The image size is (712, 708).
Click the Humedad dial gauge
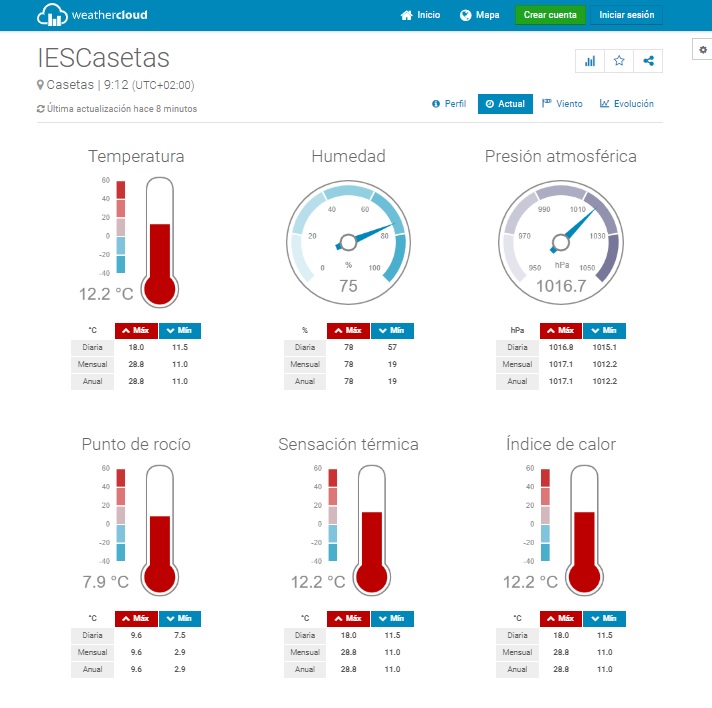pyautogui.click(x=348, y=243)
